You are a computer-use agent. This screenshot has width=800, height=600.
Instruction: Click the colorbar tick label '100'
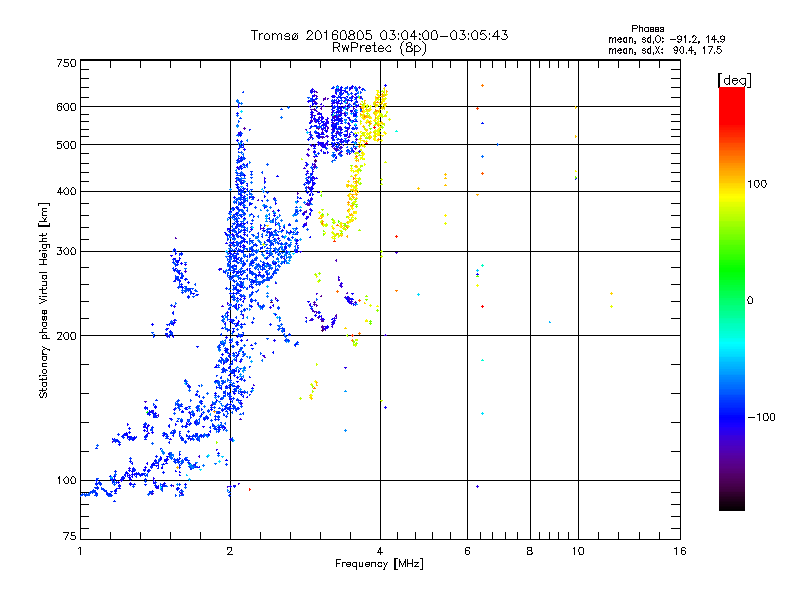tap(757, 184)
